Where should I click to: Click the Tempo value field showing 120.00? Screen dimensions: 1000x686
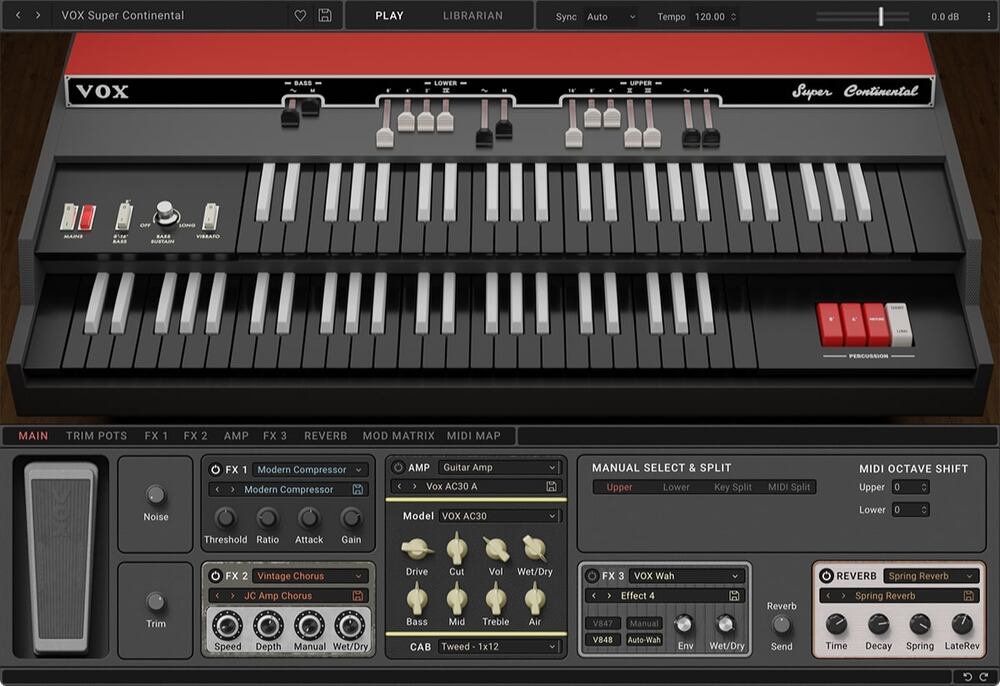coord(712,16)
